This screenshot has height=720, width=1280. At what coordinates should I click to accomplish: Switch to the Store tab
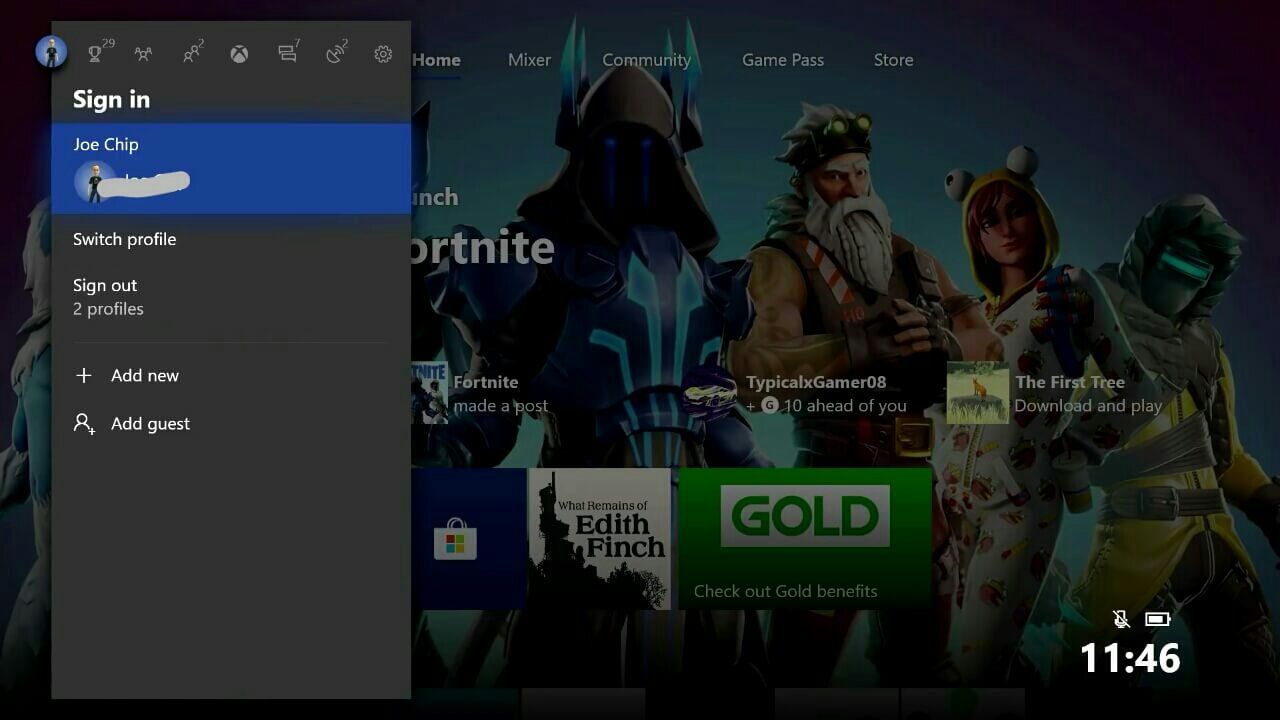(893, 60)
